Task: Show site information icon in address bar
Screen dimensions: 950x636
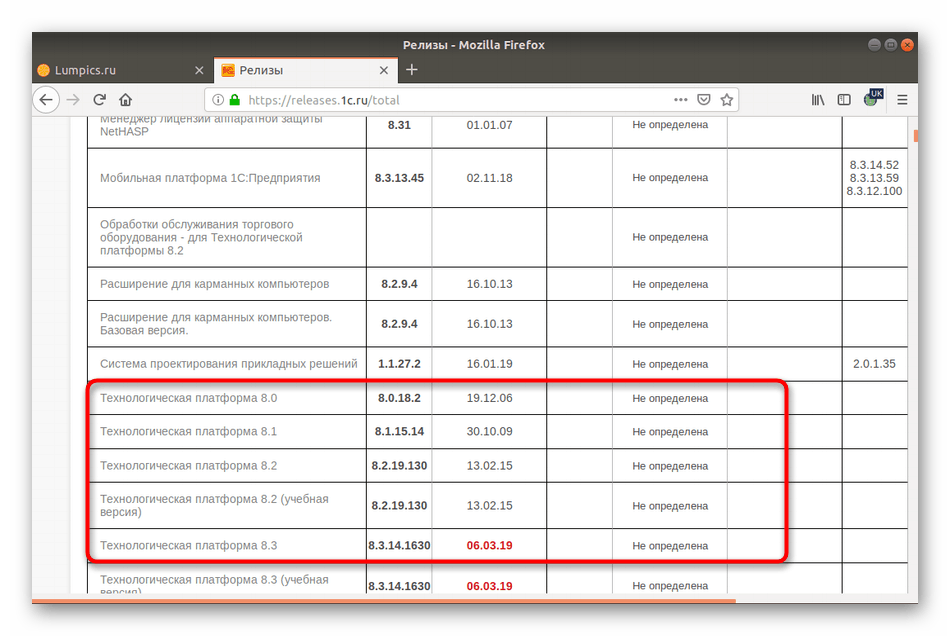Action: (218, 100)
